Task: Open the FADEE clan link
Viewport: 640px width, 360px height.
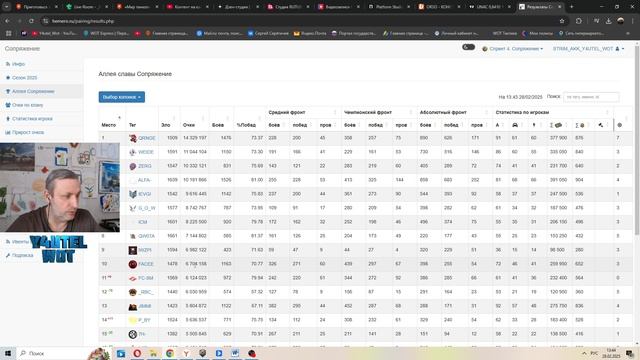Action: click(x=146, y=264)
